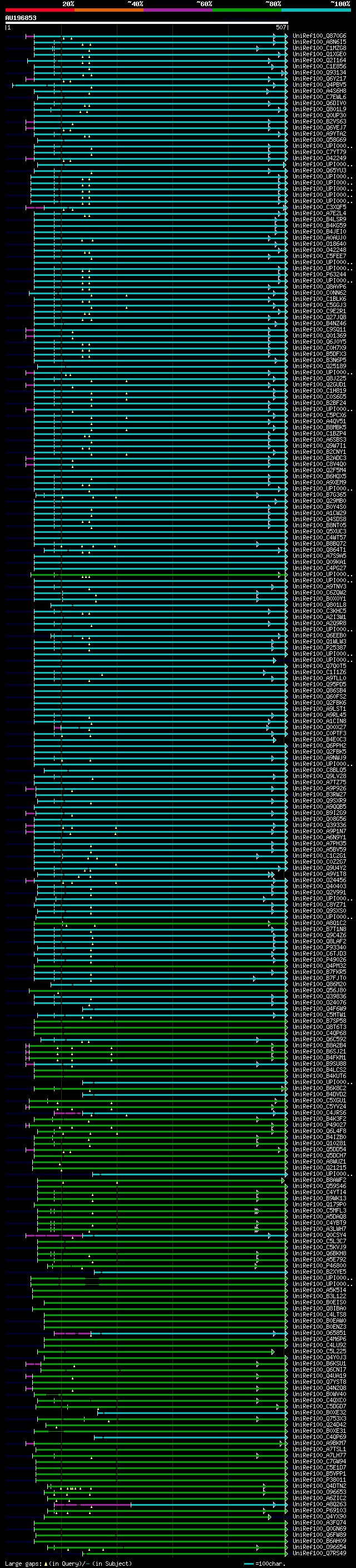Select hit label UniRef100_A9V1T8
356x1568 pixels.
(x=319, y=874)
